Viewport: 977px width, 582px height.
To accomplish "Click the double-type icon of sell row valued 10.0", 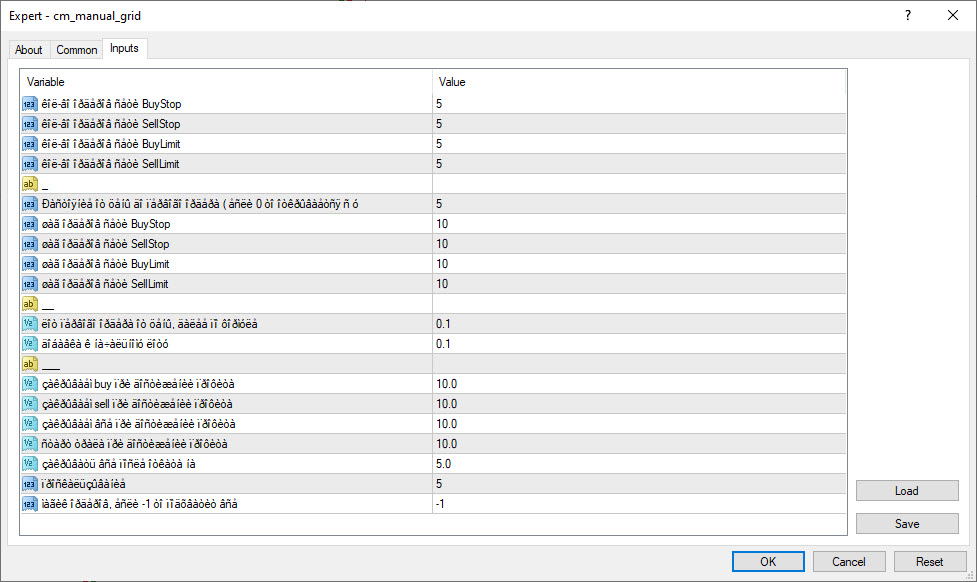I will point(29,404).
